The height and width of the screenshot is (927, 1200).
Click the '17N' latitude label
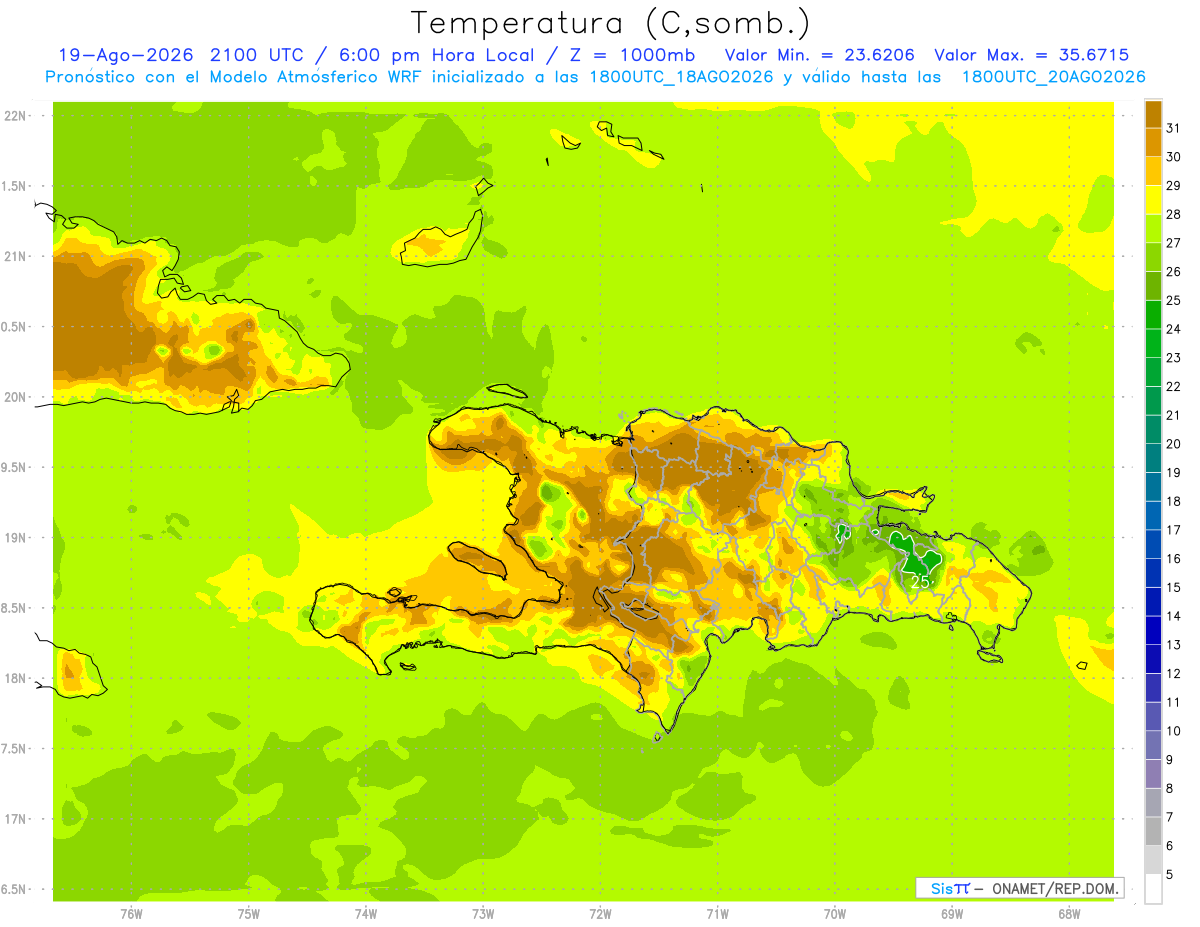click(16, 819)
